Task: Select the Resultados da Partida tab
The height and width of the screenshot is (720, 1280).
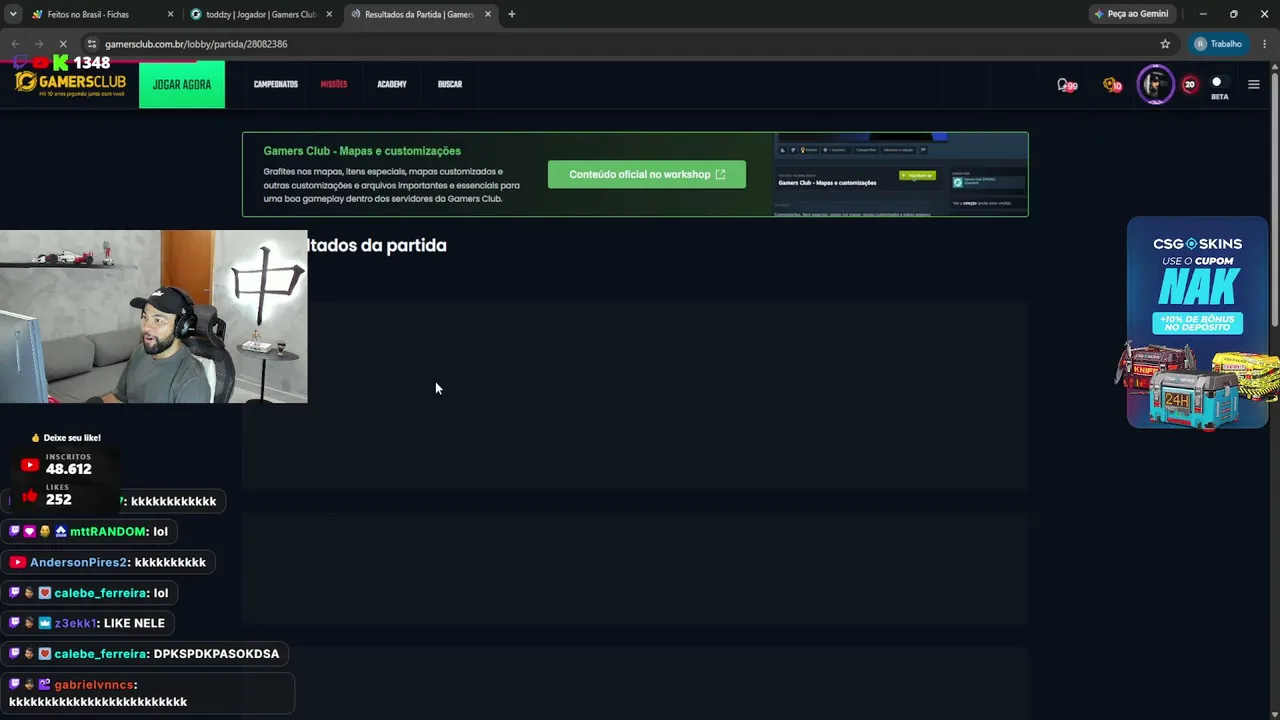Action: 419,14
